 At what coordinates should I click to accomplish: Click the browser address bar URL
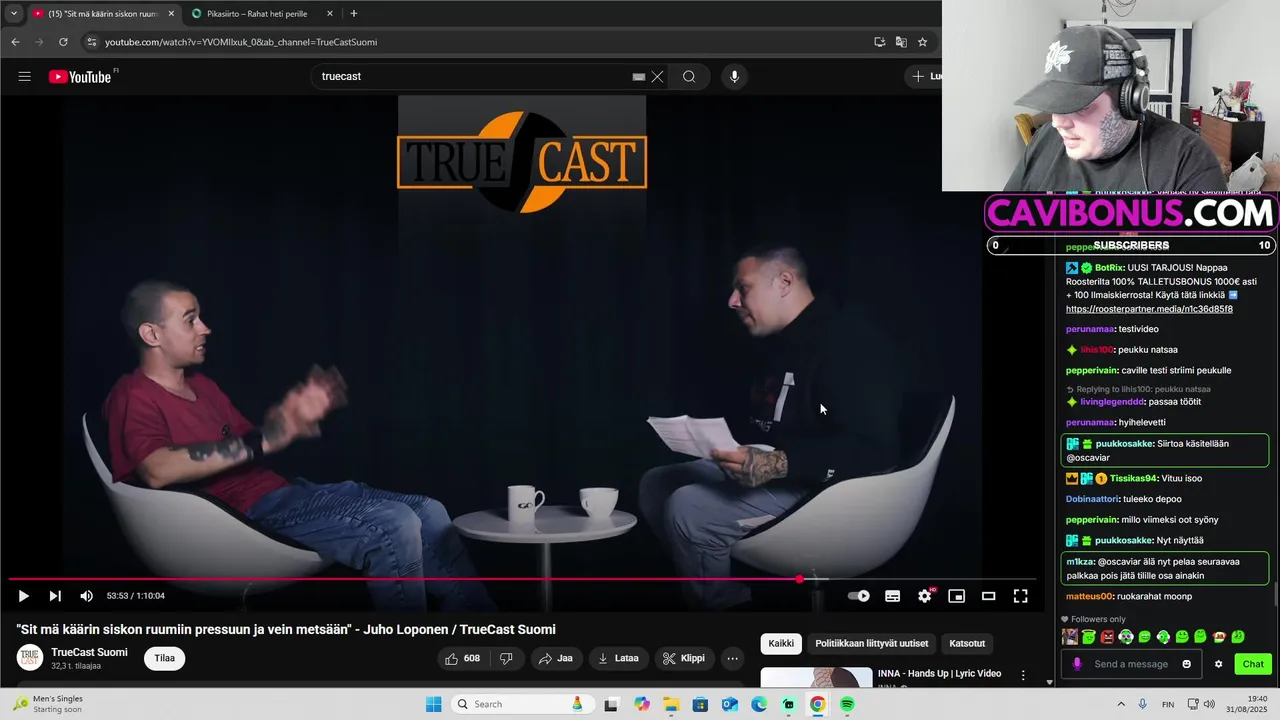coord(241,42)
